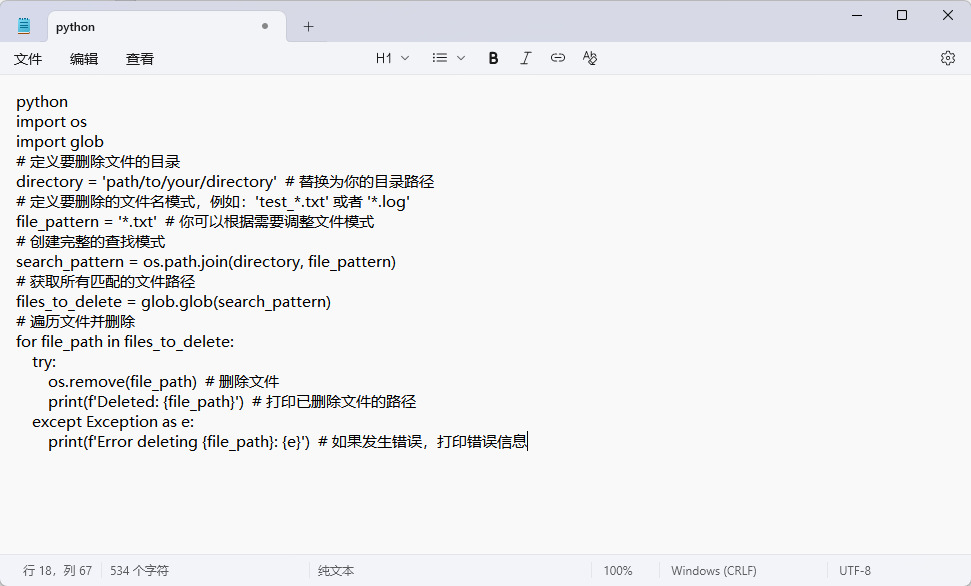The width and height of the screenshot is (971, 586).
Task: Click the UTF-8 encoding indicator
Action: [x=855, y=571]
